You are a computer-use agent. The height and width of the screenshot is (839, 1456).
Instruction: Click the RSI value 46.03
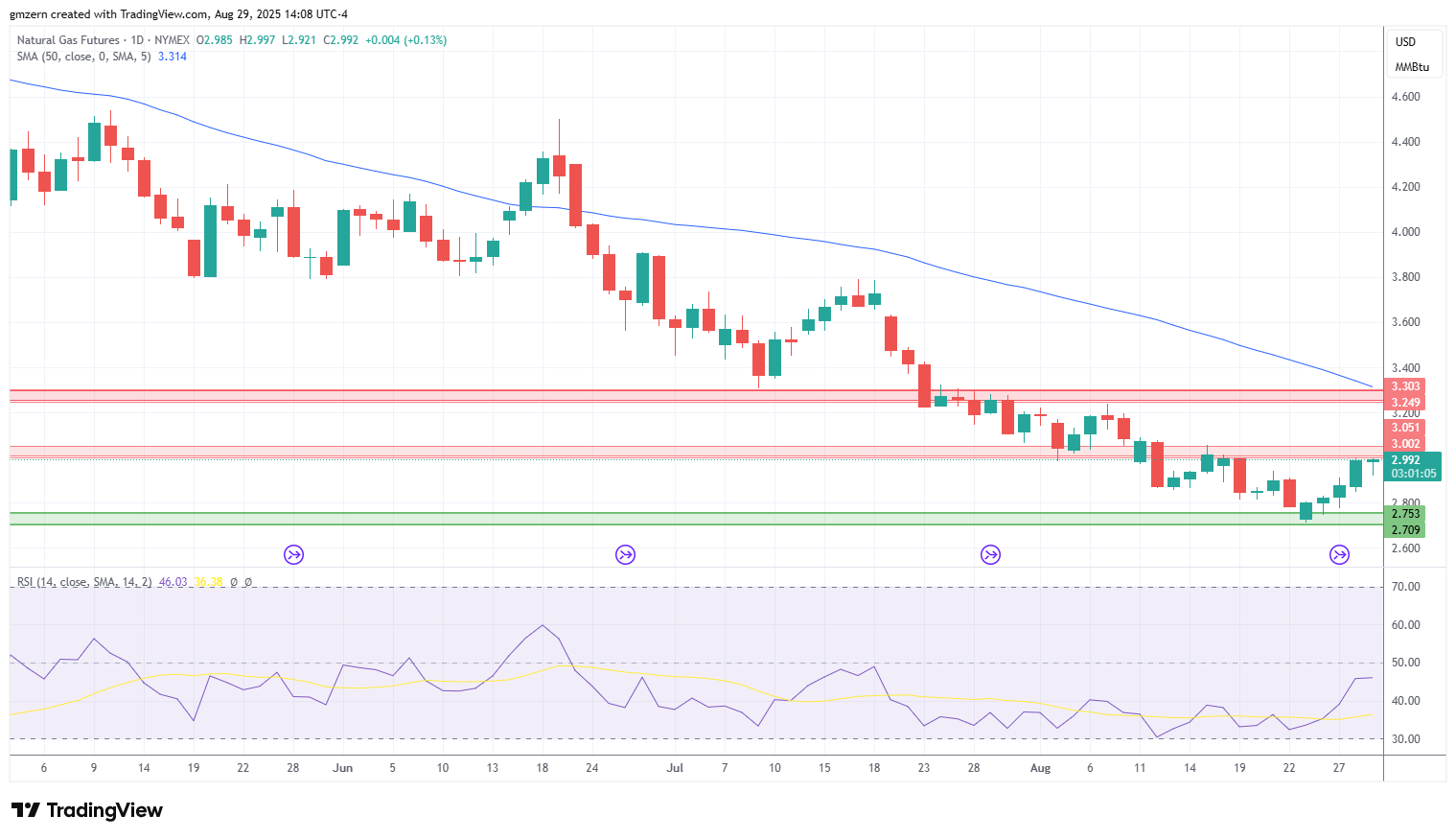(173, 582)
